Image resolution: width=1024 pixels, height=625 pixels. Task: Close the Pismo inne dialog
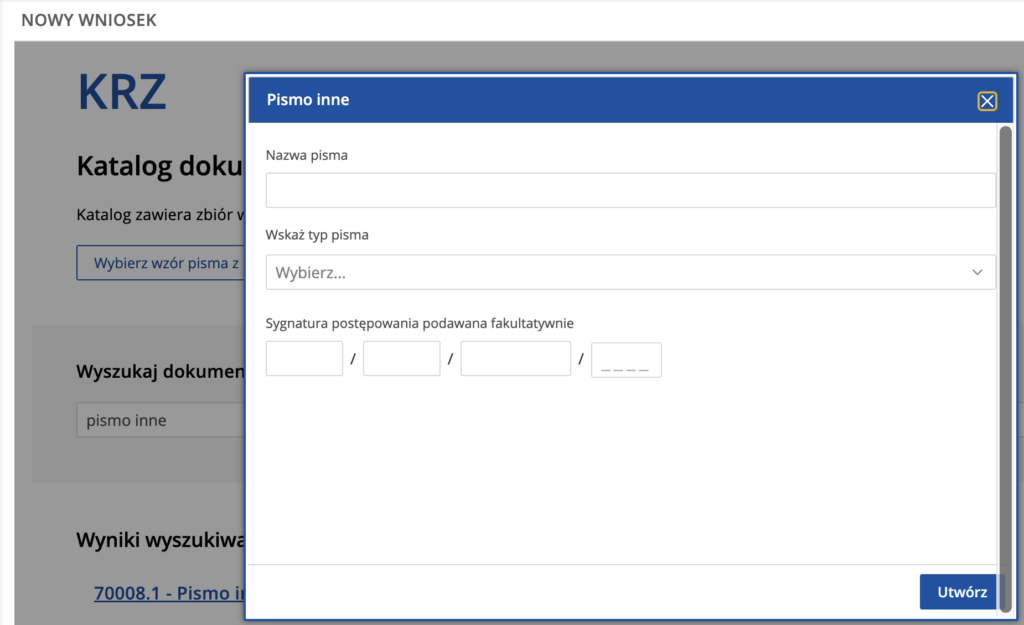(x=987, y=100)
